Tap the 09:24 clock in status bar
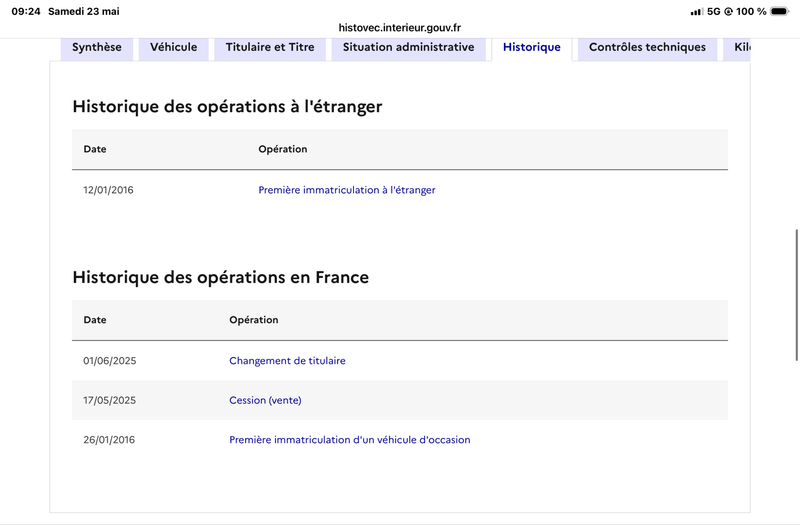This screenshot has height=525, width=800. point(26,11)
